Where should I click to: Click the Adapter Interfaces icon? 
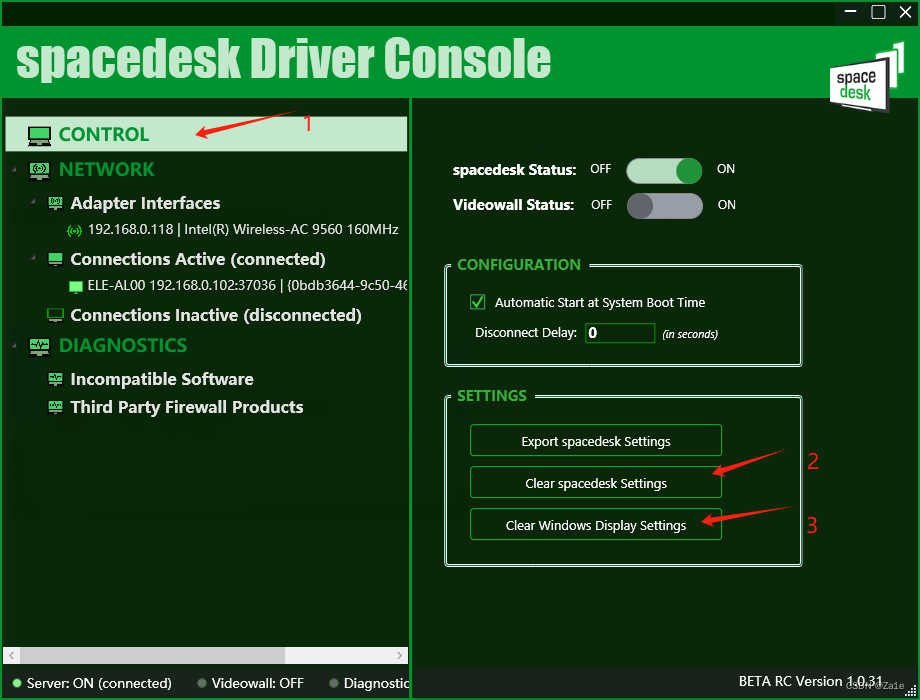point(55,203)
